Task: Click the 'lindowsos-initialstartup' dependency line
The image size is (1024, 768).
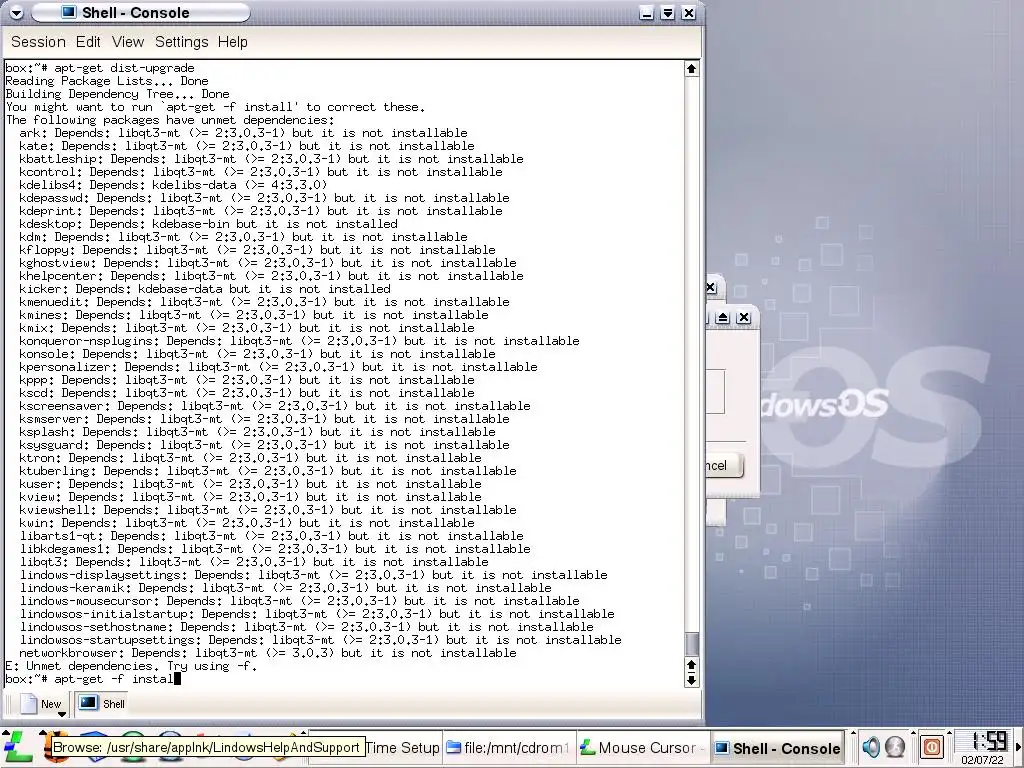Action: tap(317, 614)
